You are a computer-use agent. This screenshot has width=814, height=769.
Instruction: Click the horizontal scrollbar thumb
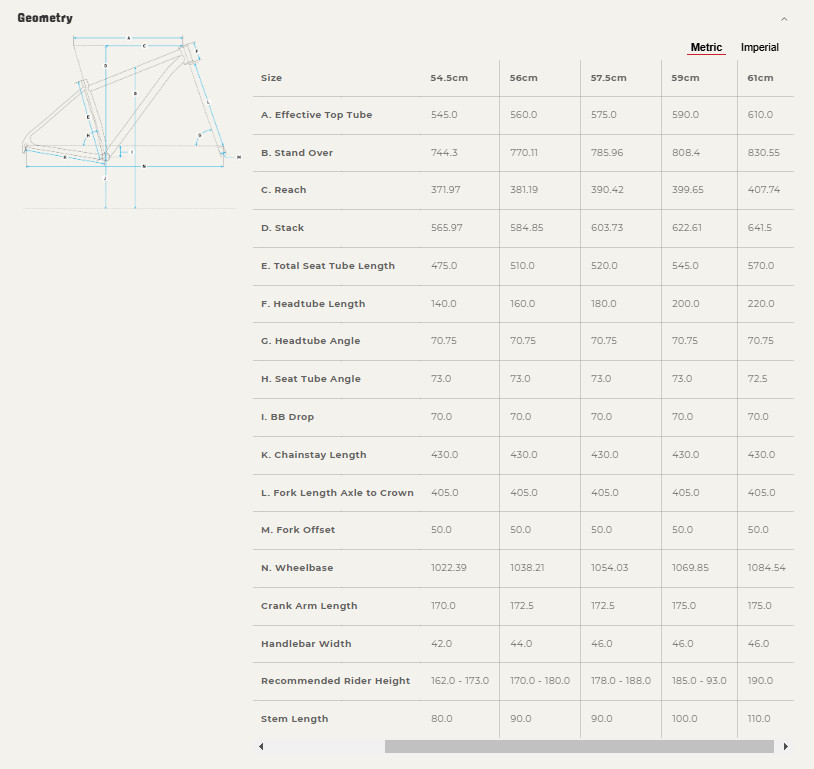[x=578, y=746]
